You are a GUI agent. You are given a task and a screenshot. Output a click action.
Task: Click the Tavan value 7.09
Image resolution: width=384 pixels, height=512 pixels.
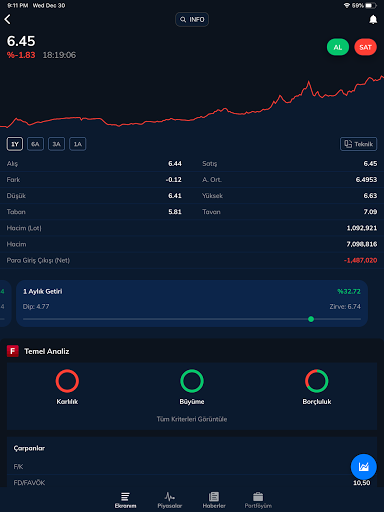pyautogui.click(x=370, y=212)
